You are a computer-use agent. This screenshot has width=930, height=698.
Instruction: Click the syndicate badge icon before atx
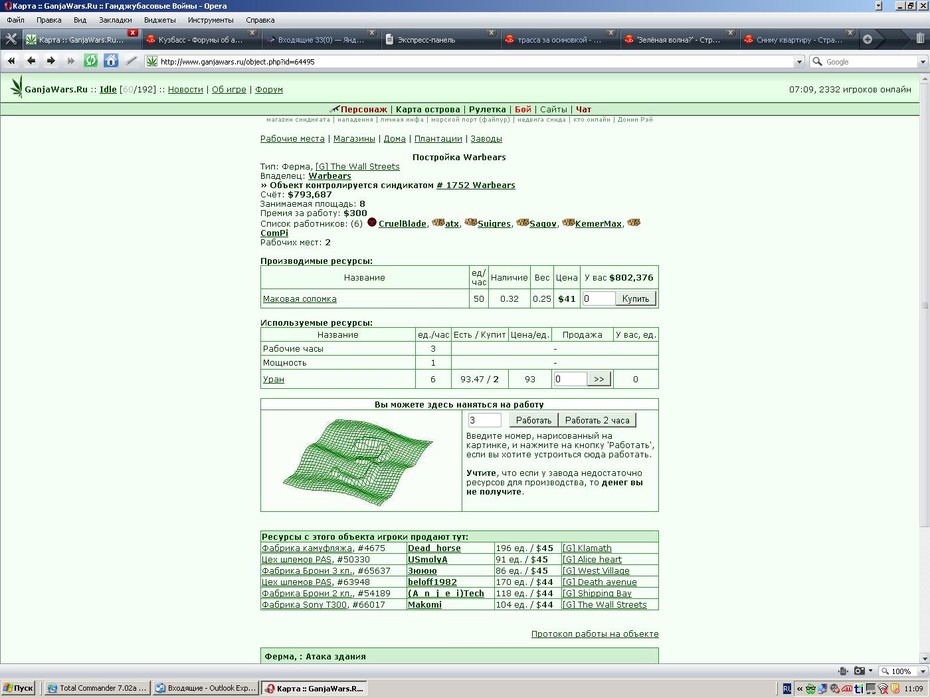(438, 222)
